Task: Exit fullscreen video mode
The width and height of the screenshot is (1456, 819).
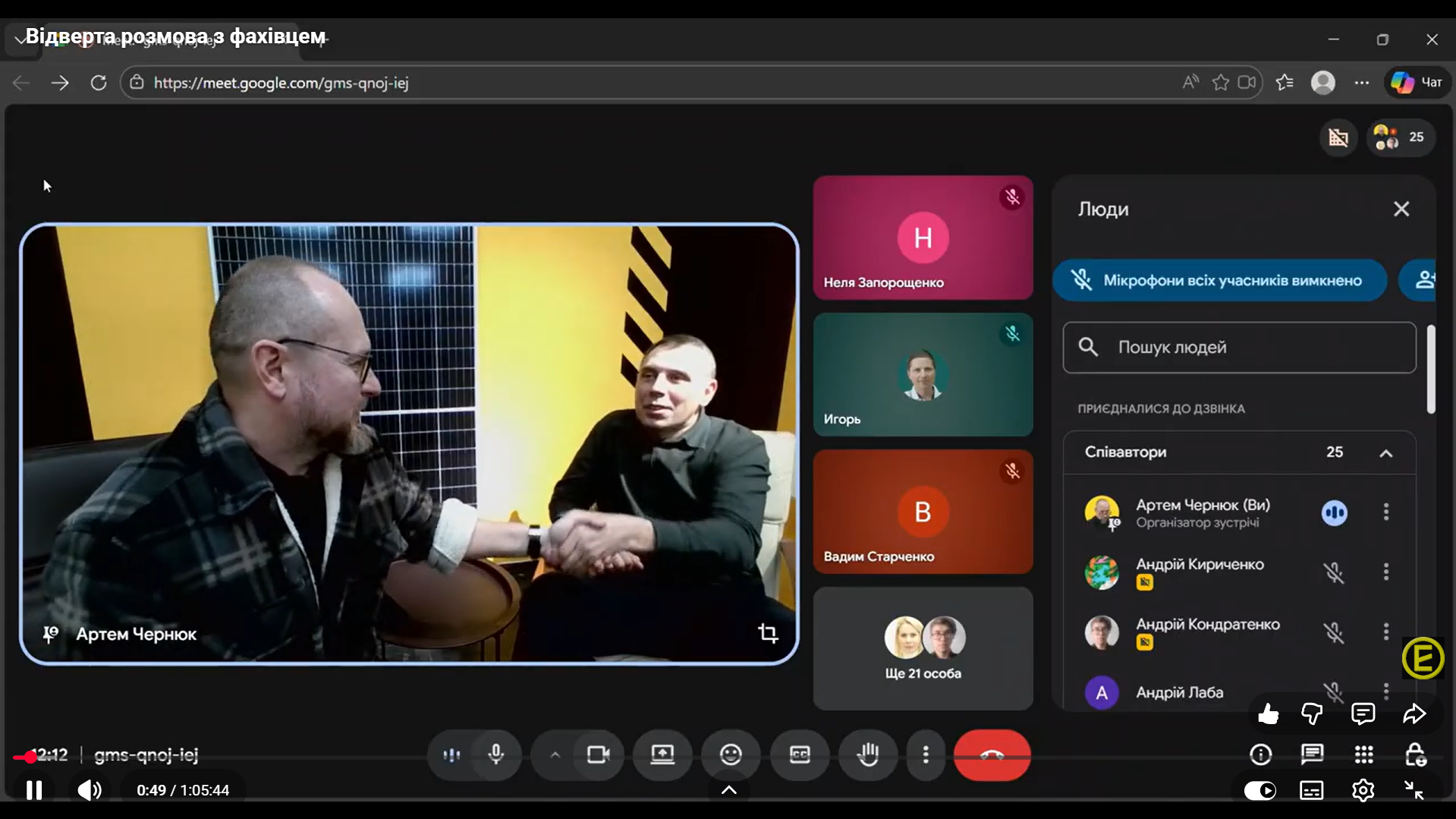Action: 1414,790
